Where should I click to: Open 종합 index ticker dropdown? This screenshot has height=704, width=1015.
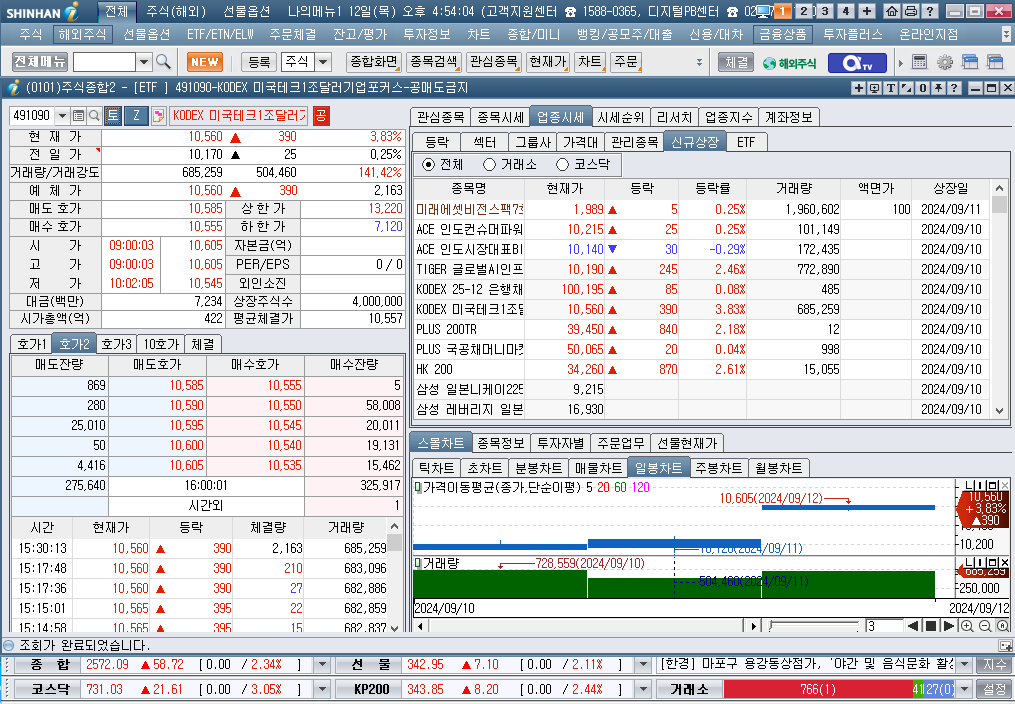pyautogui.click(x=322, y=665)
